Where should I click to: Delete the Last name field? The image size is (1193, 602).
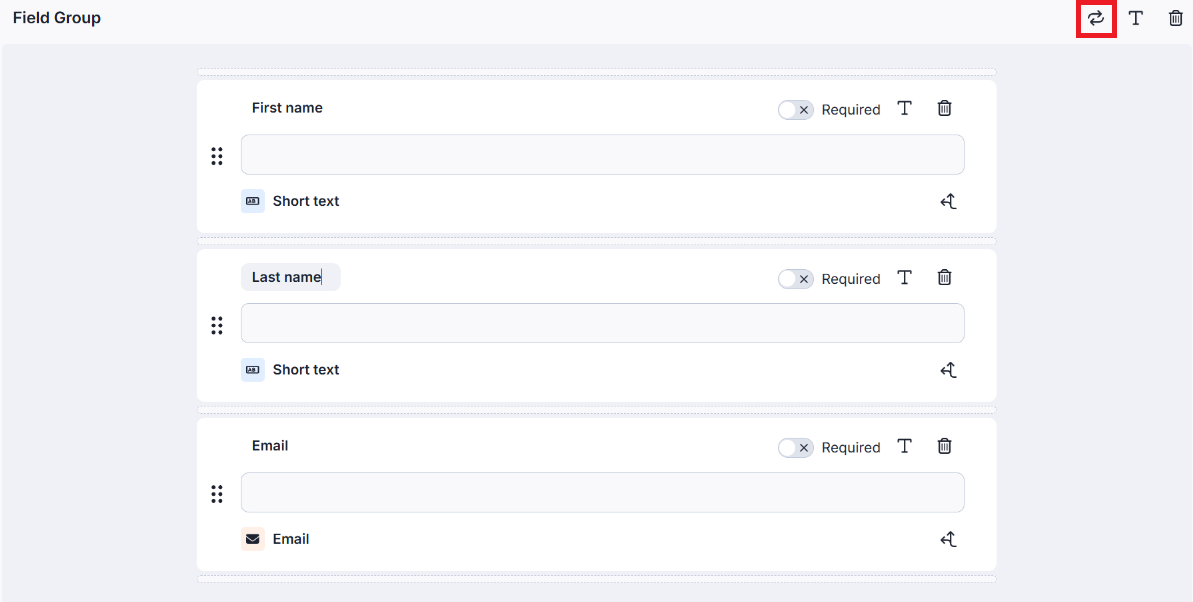(x=944, y=277)
